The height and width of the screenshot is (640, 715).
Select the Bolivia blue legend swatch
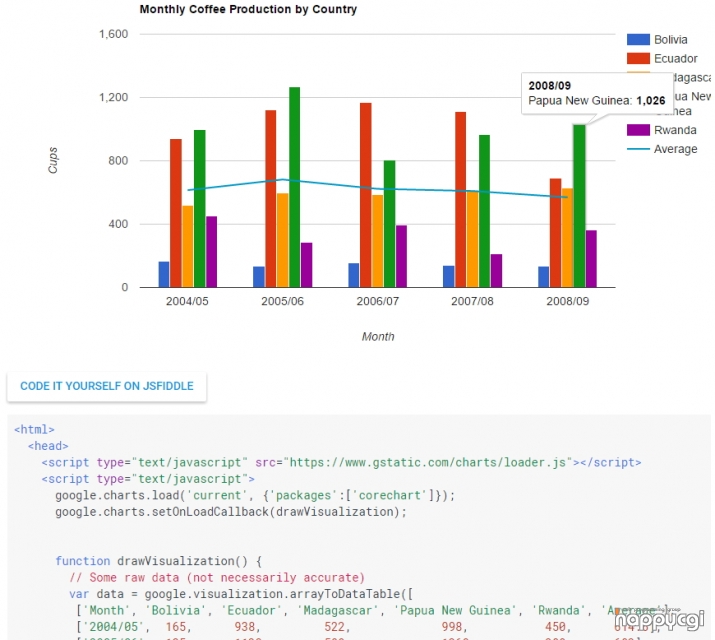(x=638, y=40)
